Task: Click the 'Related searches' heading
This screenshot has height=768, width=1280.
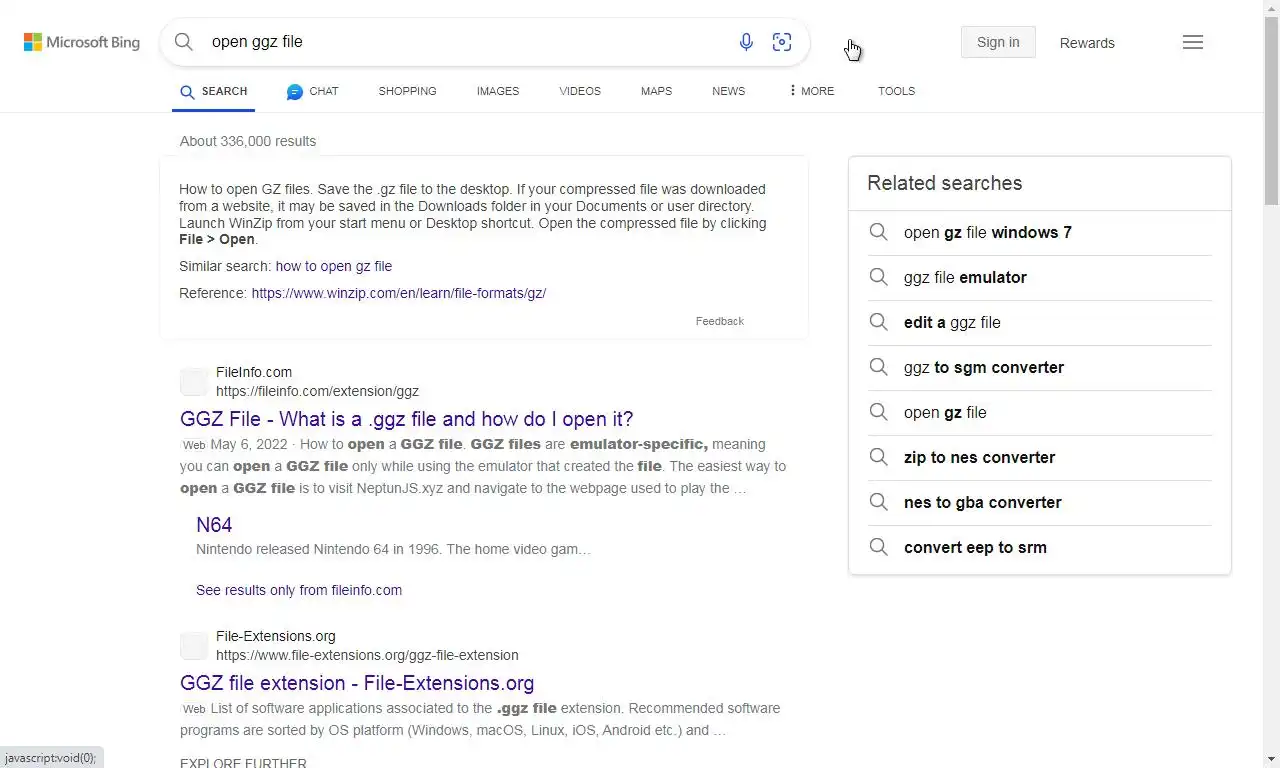Action: point(945,183)
